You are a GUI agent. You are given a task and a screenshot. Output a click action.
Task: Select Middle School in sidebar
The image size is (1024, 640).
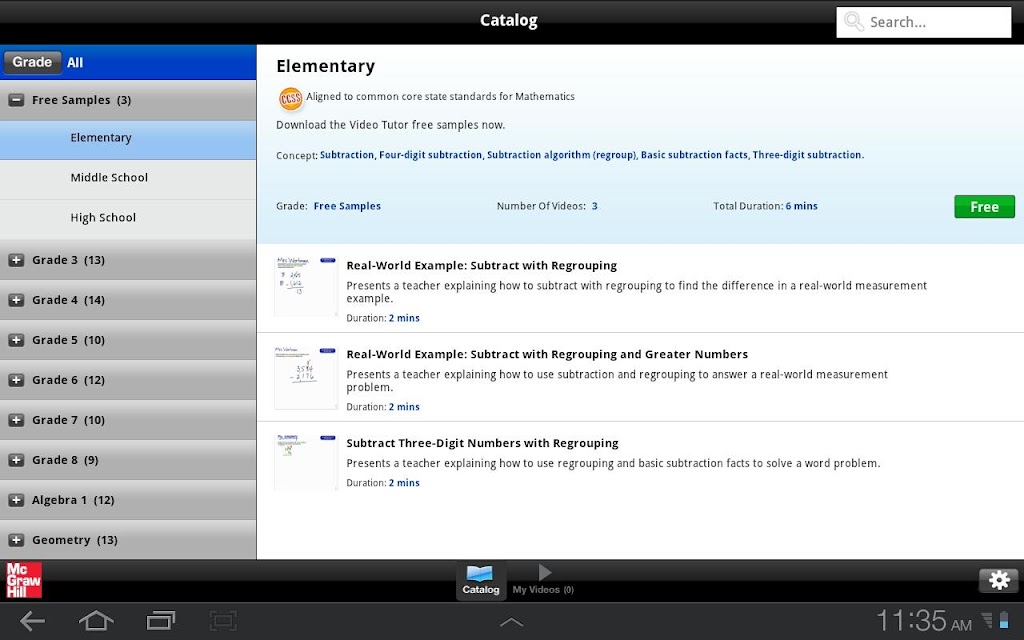[x=128, y=178]
